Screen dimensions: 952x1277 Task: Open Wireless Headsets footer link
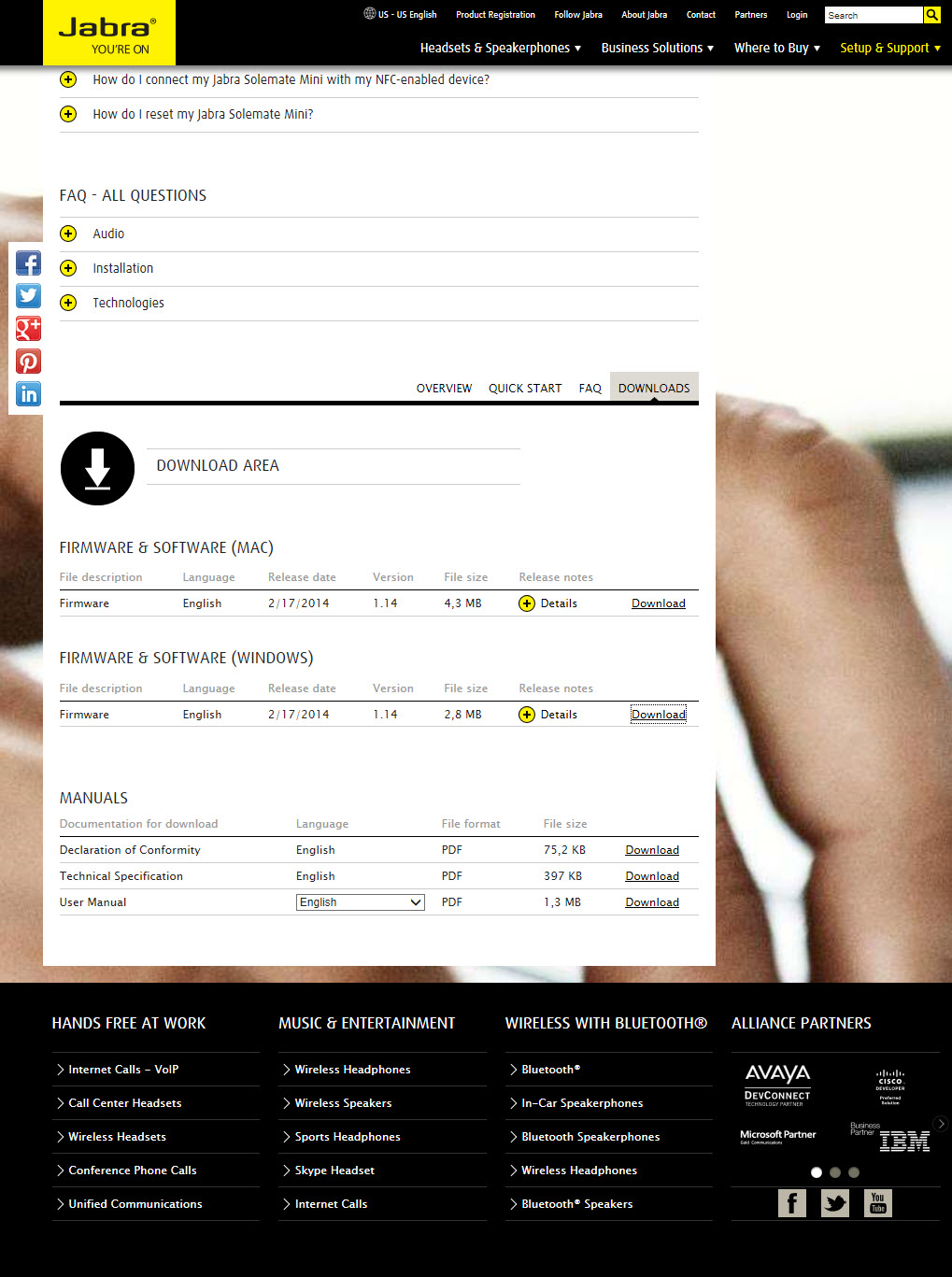pos(118,1137)
